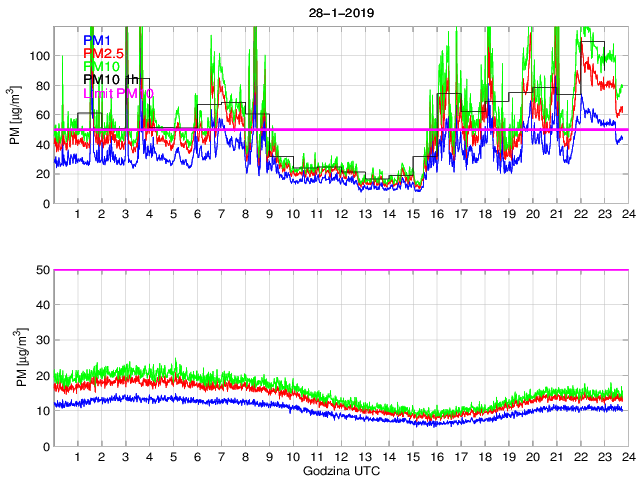The height and width of the screenshot is (480, 640).
Task: Click hour 18 tick below the bottom chart
Action: 485,457
